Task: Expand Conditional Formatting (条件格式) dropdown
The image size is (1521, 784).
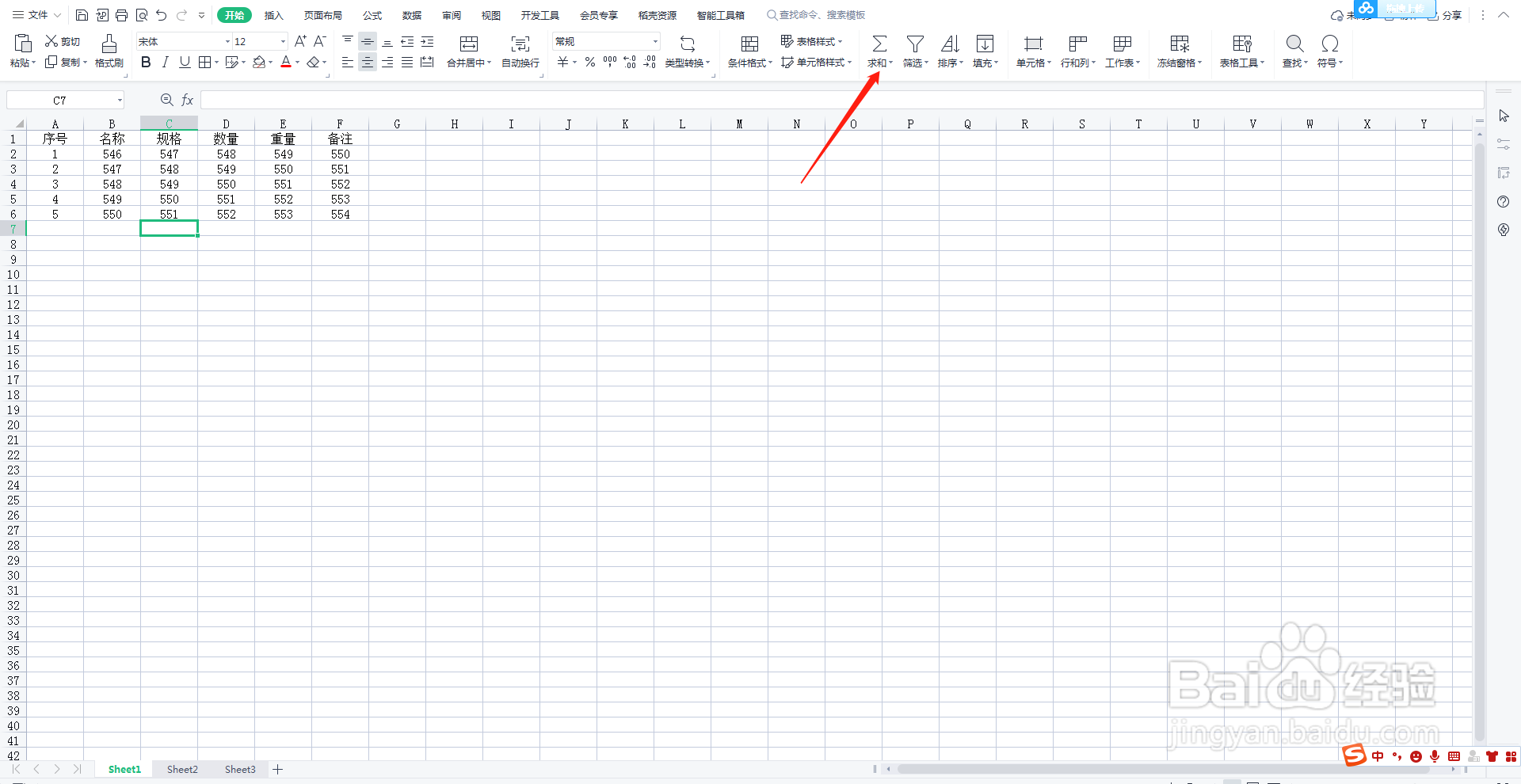Action: click(x=770, y=63)
